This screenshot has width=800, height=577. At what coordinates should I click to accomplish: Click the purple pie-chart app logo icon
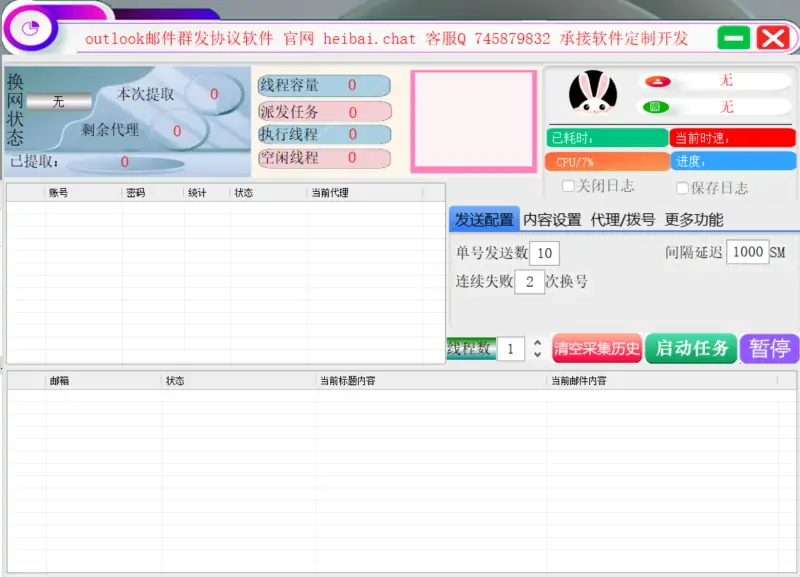click(x=28, y=30)
